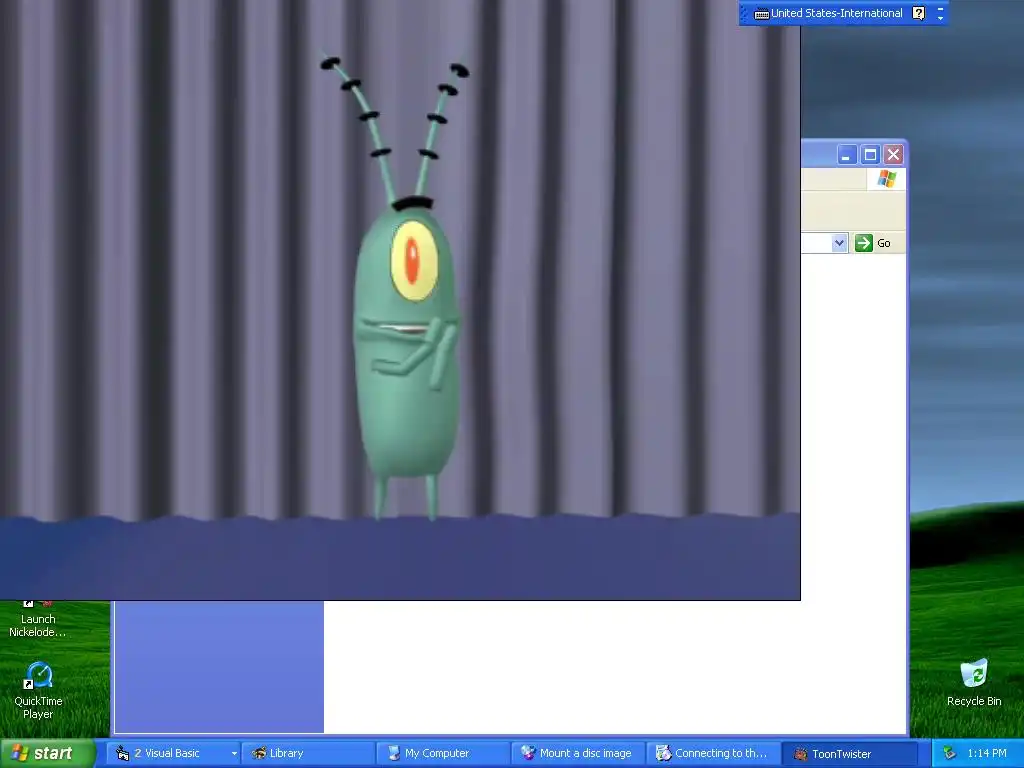Expand the address bar dropdown arrow

(839, 243)
